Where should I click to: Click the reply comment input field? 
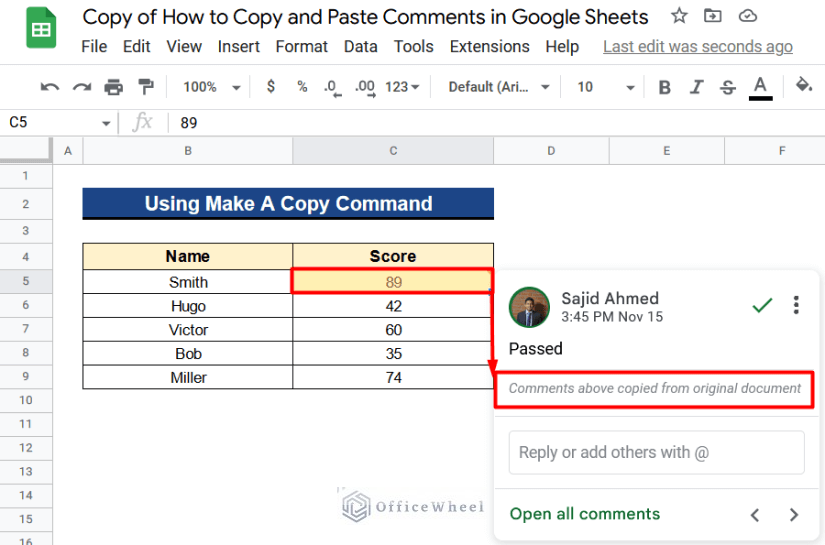[656, 452]
